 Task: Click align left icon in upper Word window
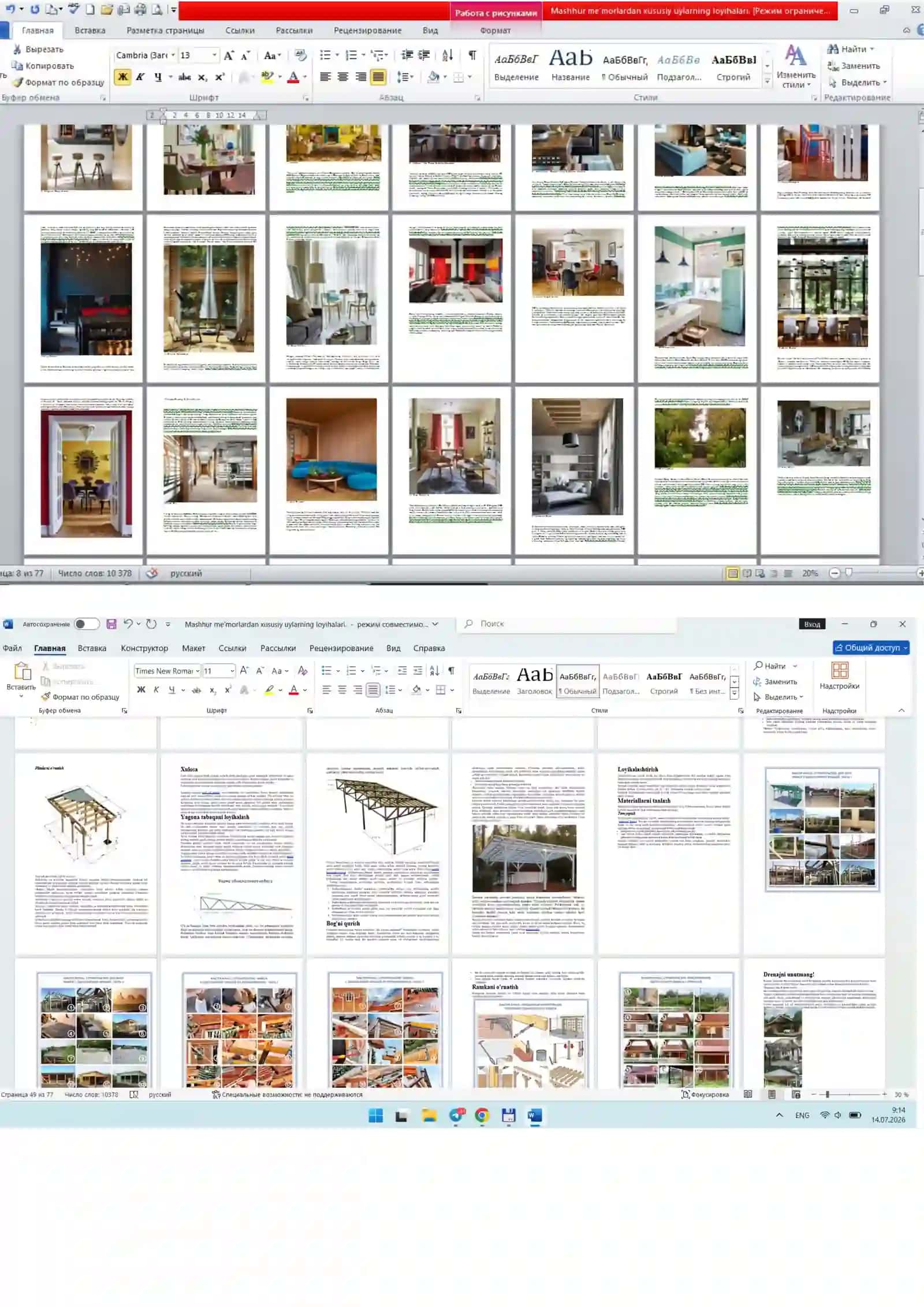[x=326, y=77]
